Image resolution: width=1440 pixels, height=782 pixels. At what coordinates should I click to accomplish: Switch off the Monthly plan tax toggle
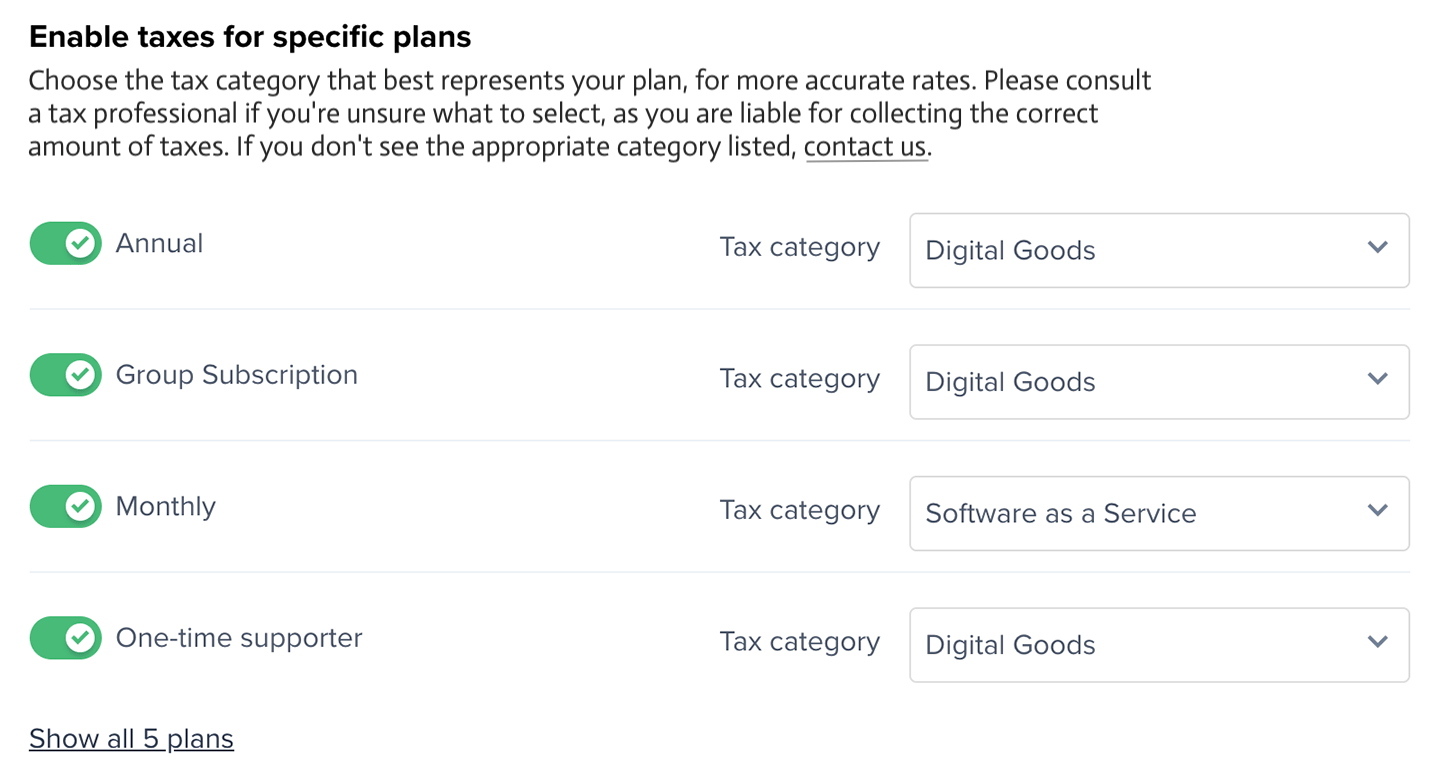click(x=65, y=507)
